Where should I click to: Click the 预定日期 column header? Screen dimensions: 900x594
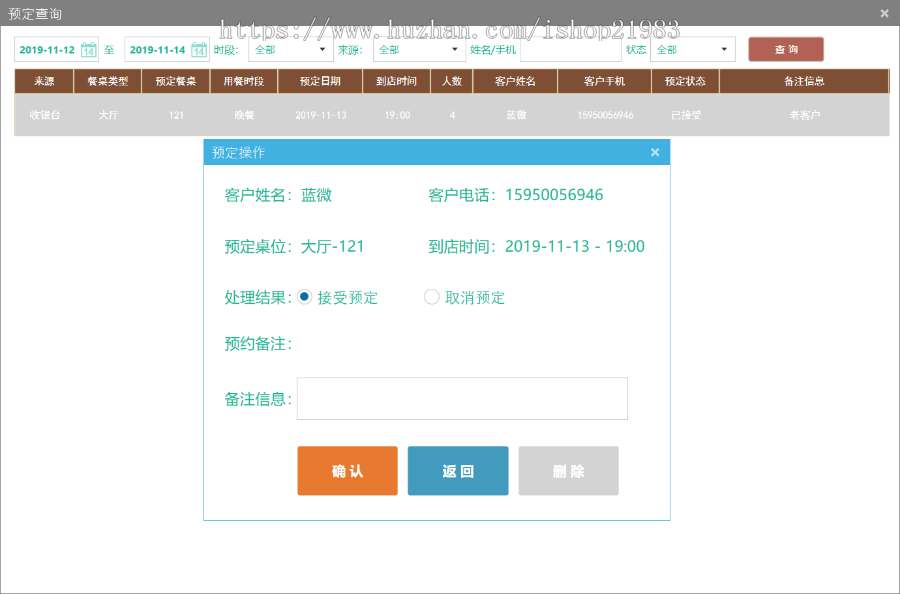[319, 81]
